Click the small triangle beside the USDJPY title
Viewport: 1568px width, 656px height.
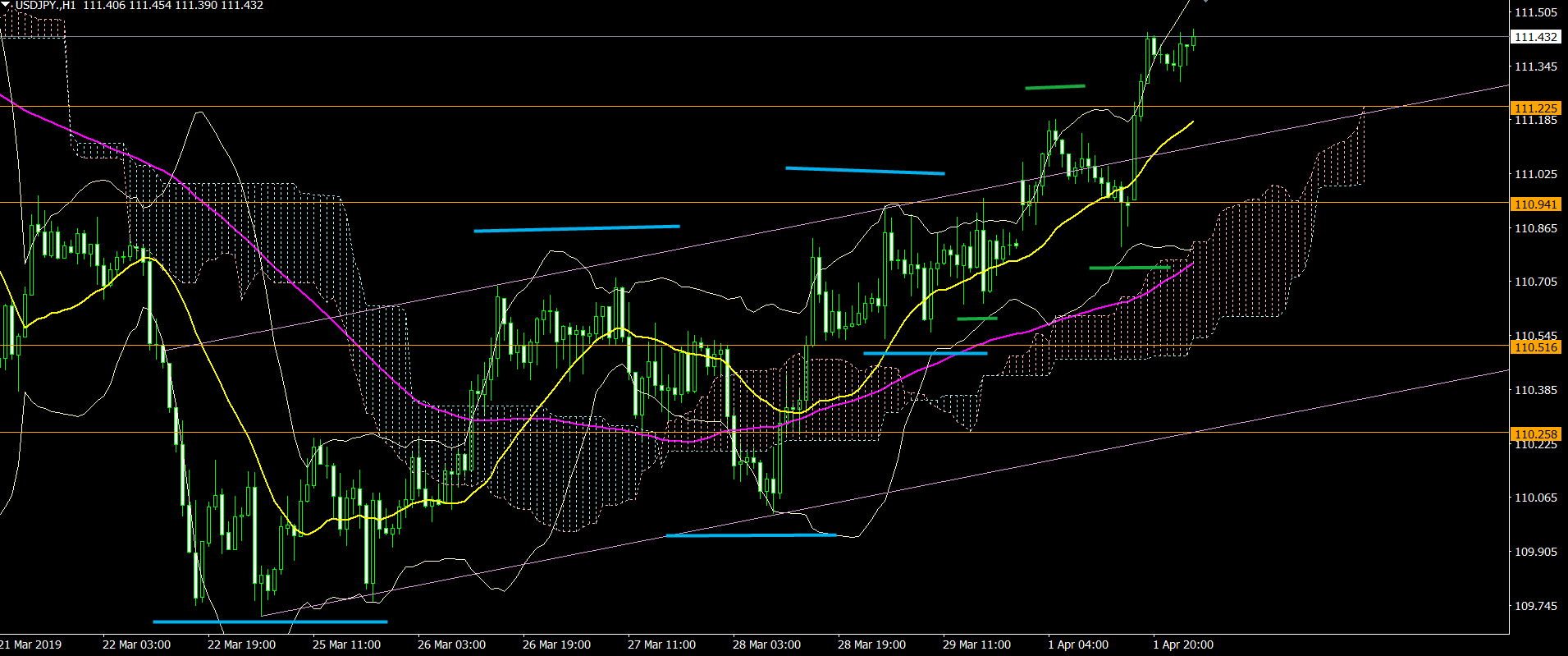(7, 5)
